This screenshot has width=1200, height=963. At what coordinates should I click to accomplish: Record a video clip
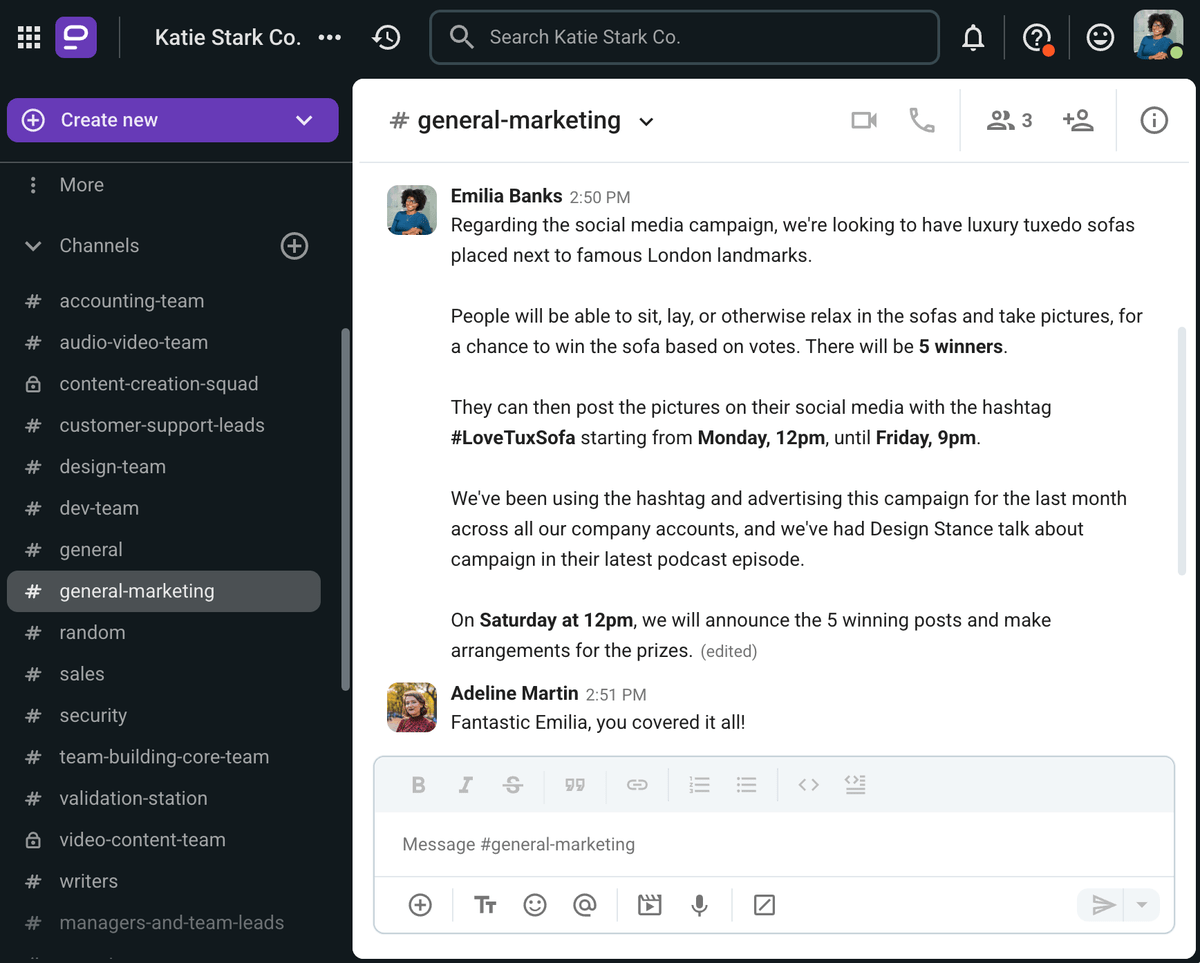point(650,905)
